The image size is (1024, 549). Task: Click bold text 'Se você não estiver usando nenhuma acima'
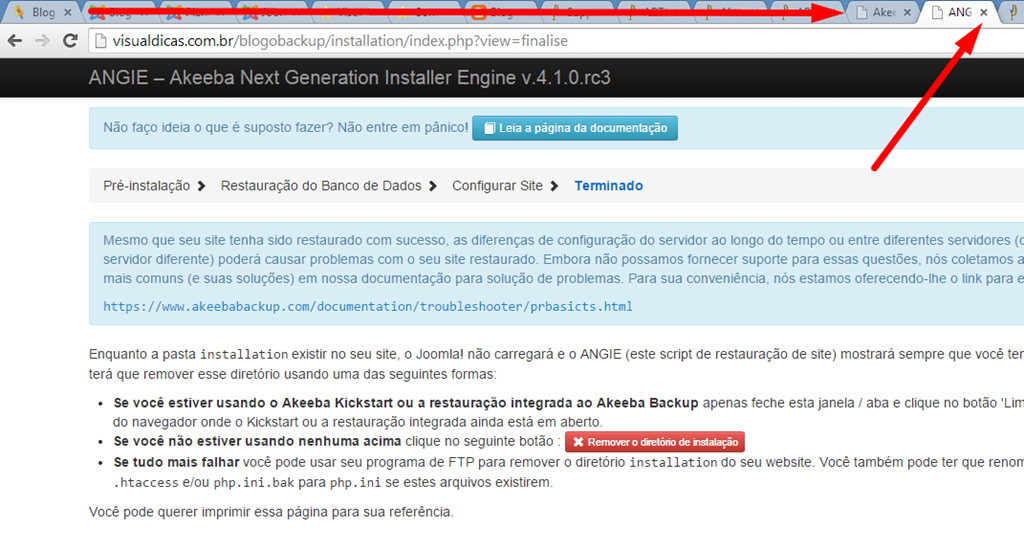pos(257,441)
